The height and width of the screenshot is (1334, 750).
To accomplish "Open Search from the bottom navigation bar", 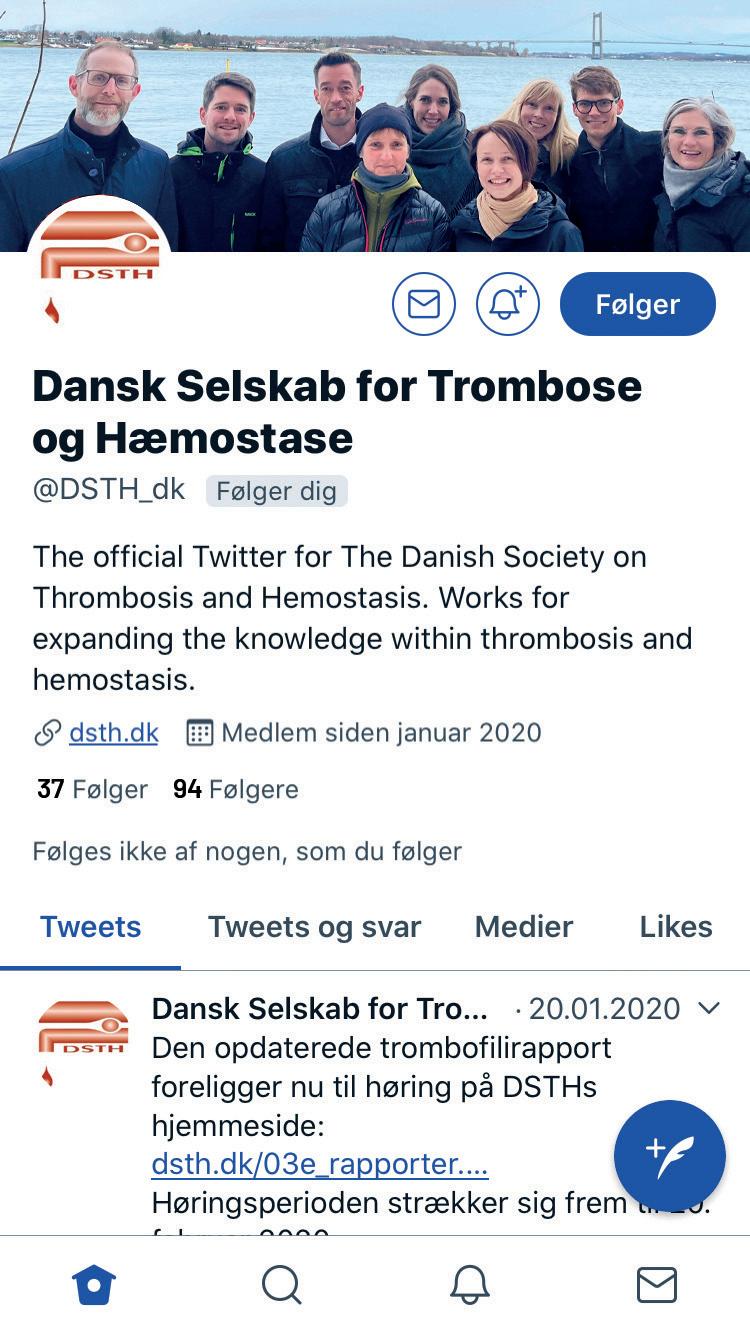I will pos(281,1284).
